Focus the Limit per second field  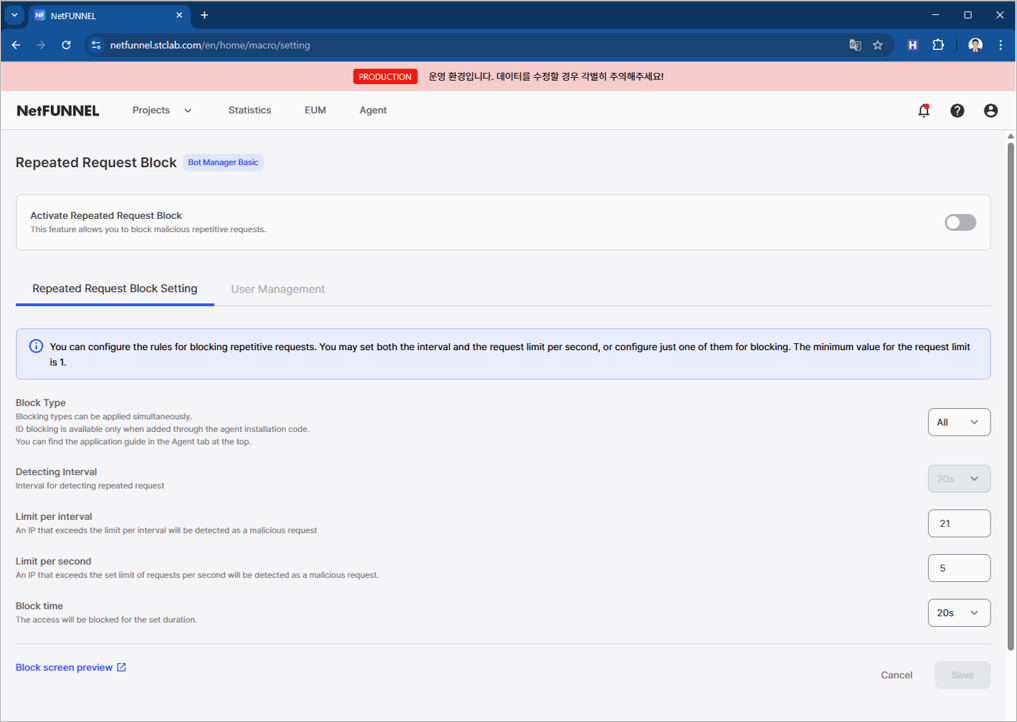pyautogui.click(x=959, y=568)
